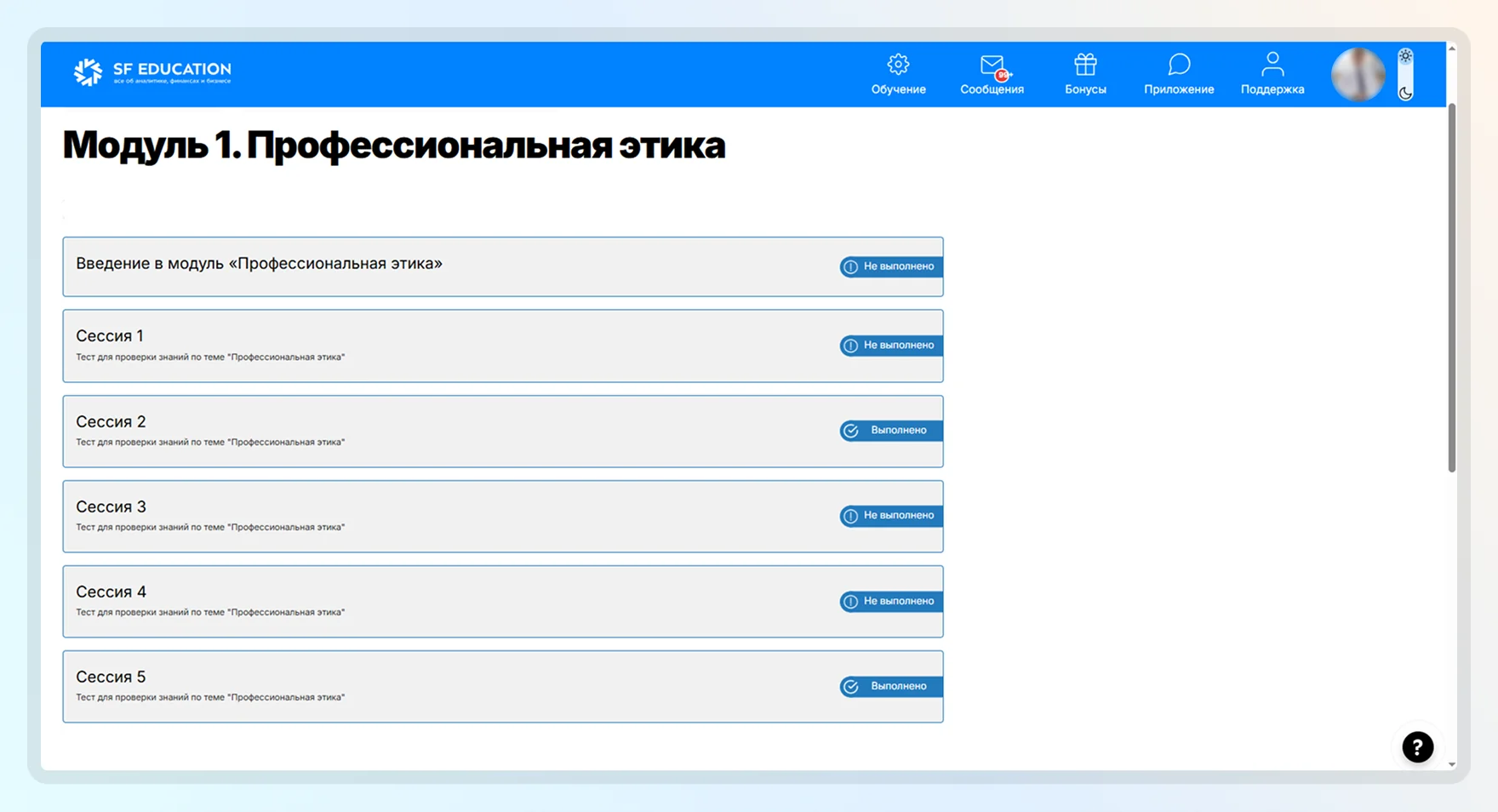This screenshot has width=1498, height=812.
Task: Click the page vertical scrollbar thumb
Action: (x=1452, y=288)
